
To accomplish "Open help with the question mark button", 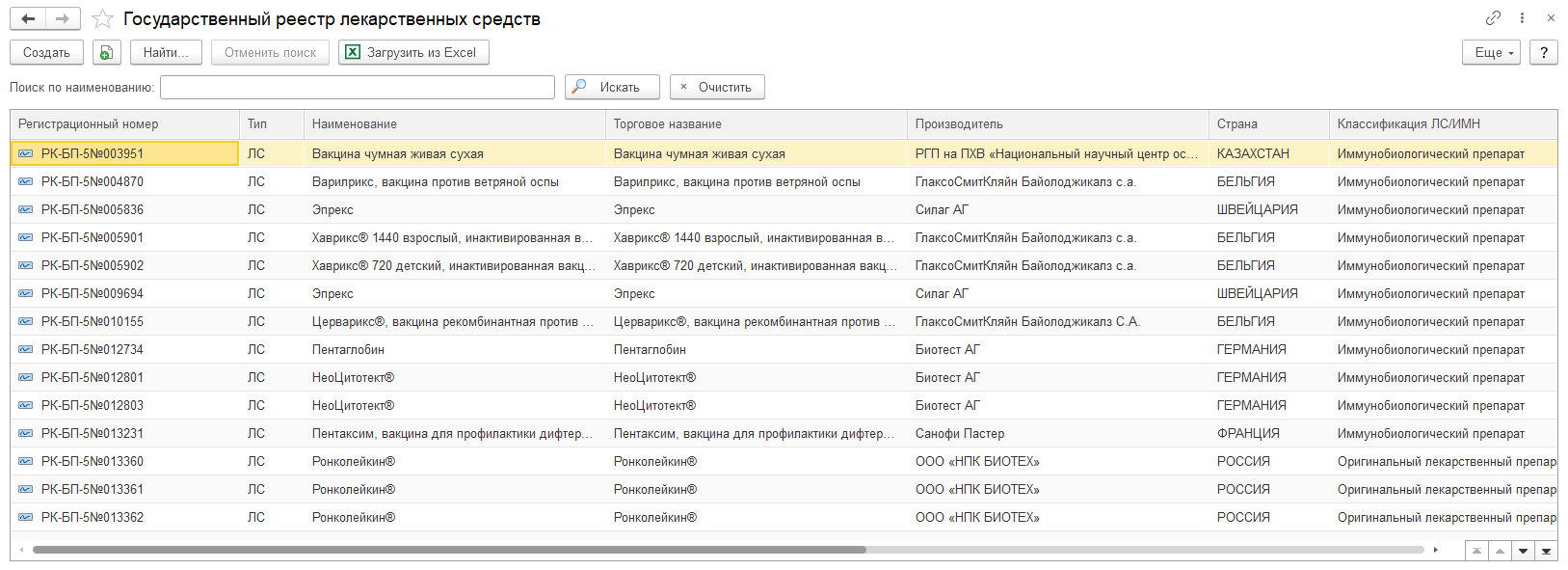I will pyautogui.click(x=1544, y=52).
